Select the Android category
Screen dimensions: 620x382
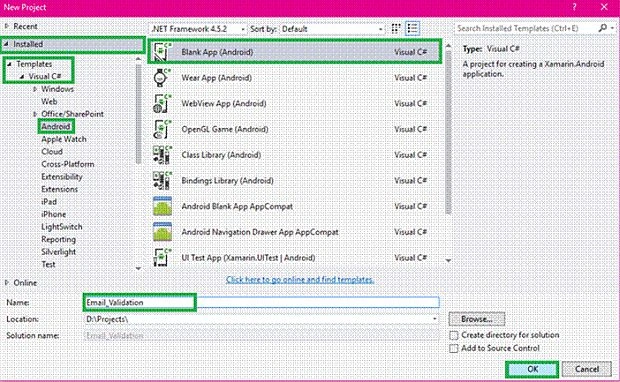pos(56,127)
